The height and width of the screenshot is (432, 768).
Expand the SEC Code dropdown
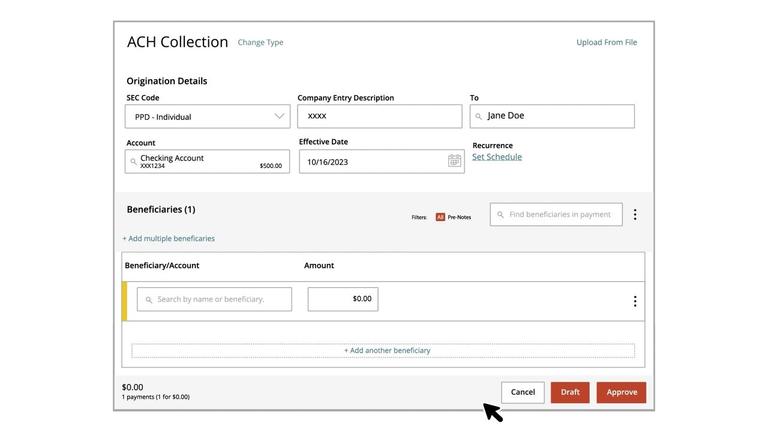coord(279,116)
